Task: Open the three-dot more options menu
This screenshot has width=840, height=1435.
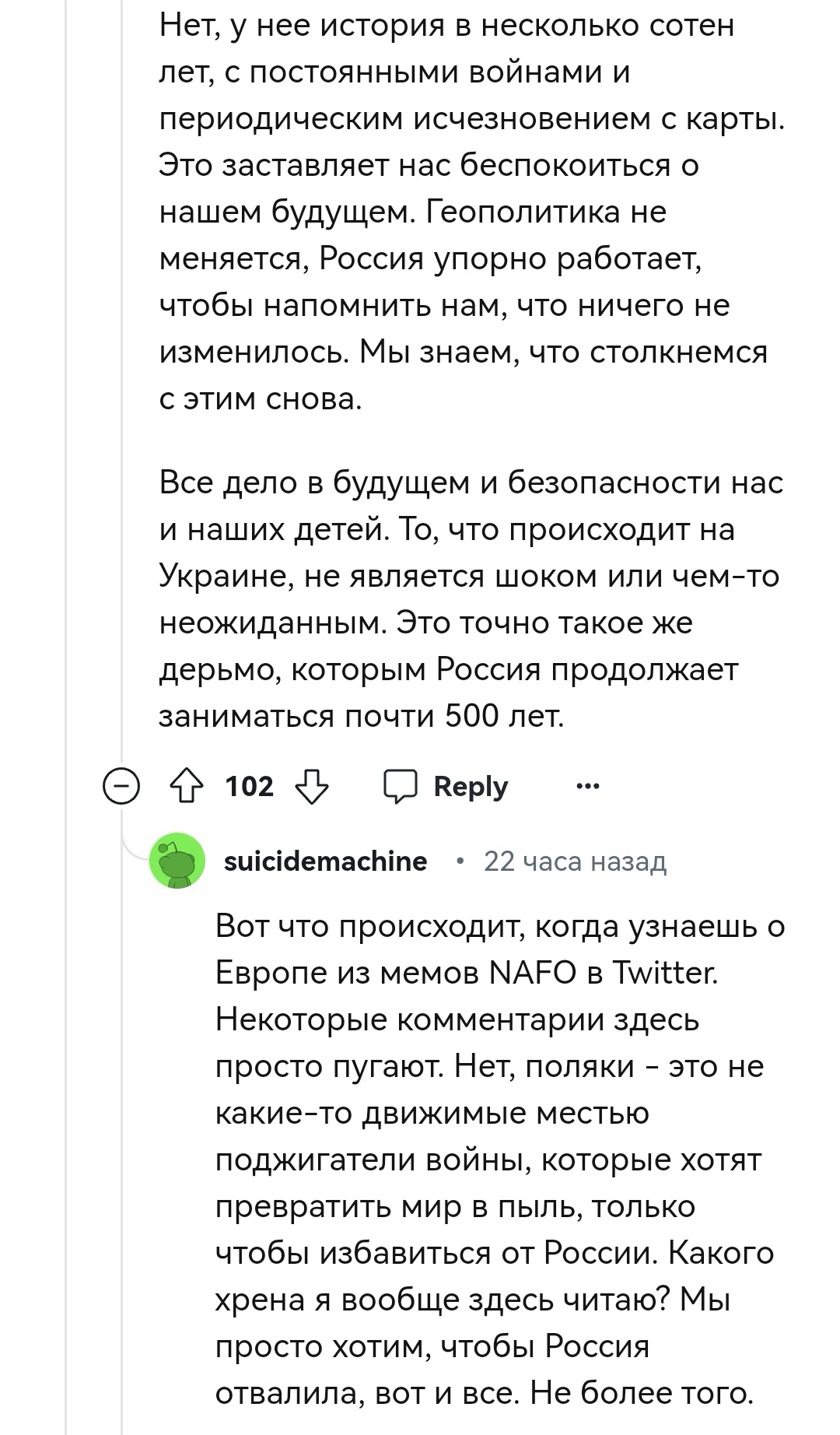Action: tap(587, 787)
